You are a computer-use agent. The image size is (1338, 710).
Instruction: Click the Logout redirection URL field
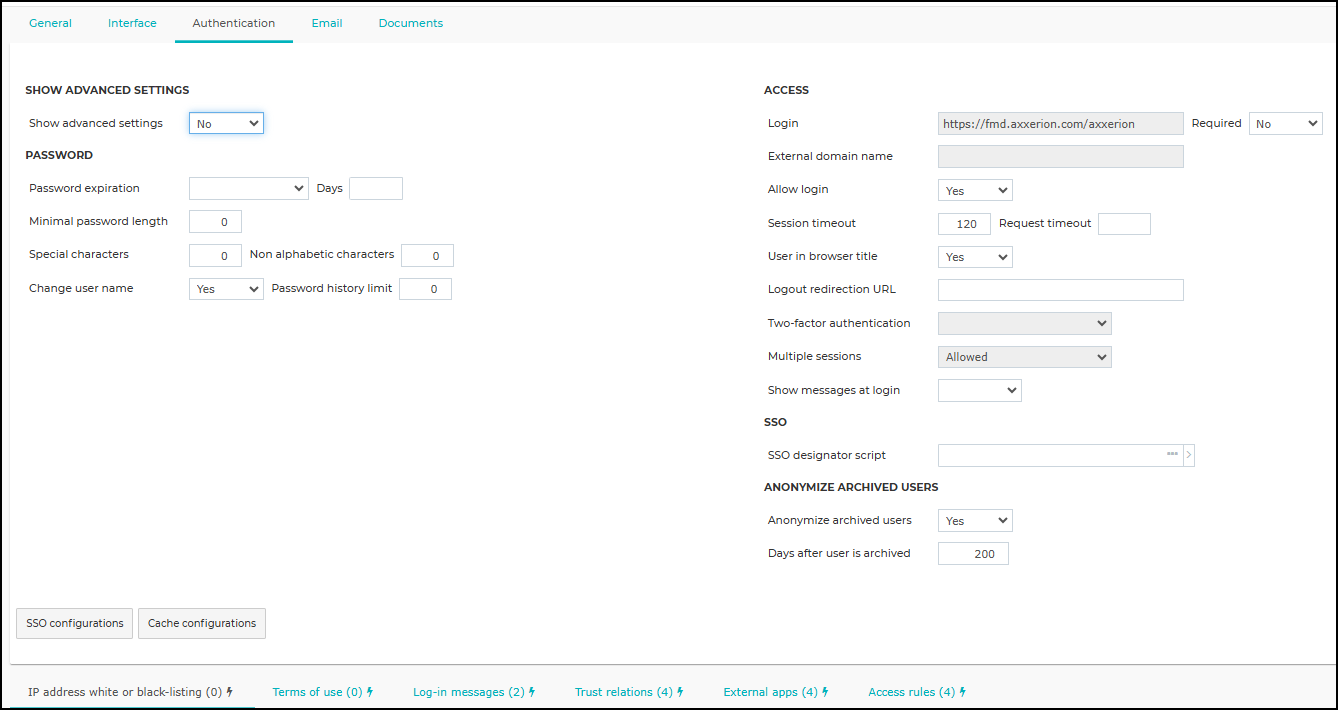click(1061, 290)
